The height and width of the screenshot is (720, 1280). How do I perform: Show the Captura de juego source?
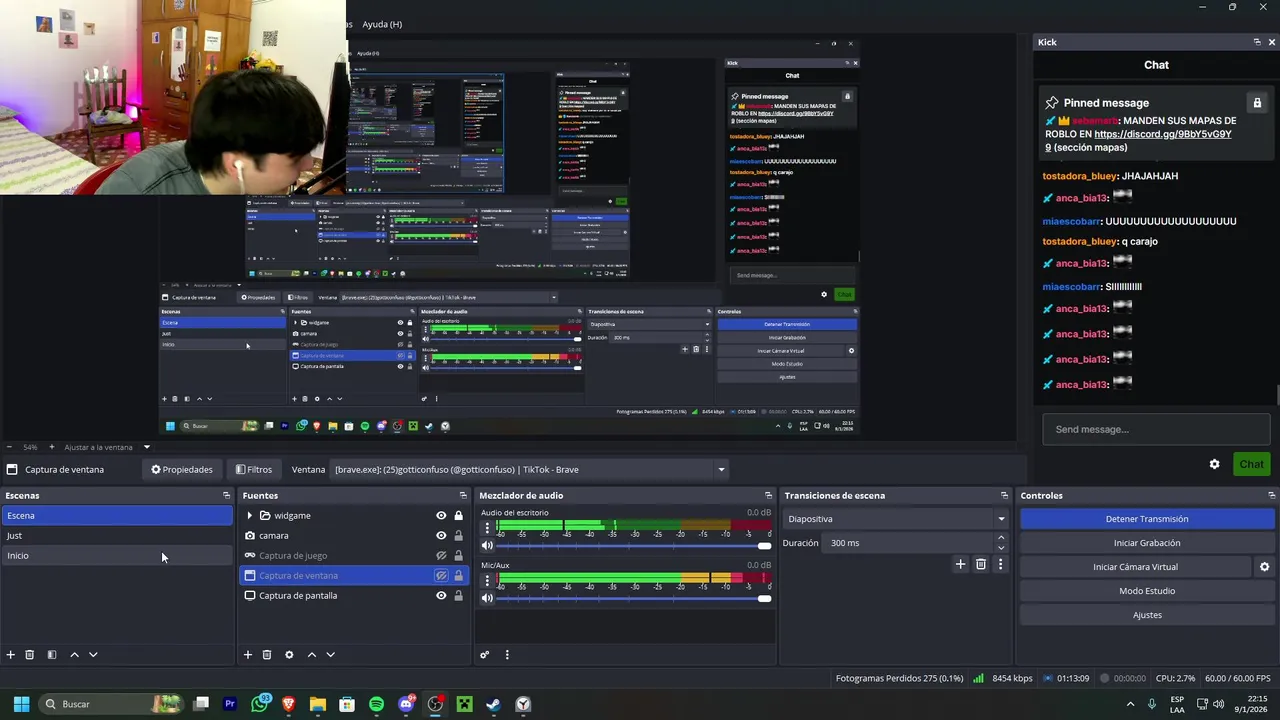(x=441, y=555)
